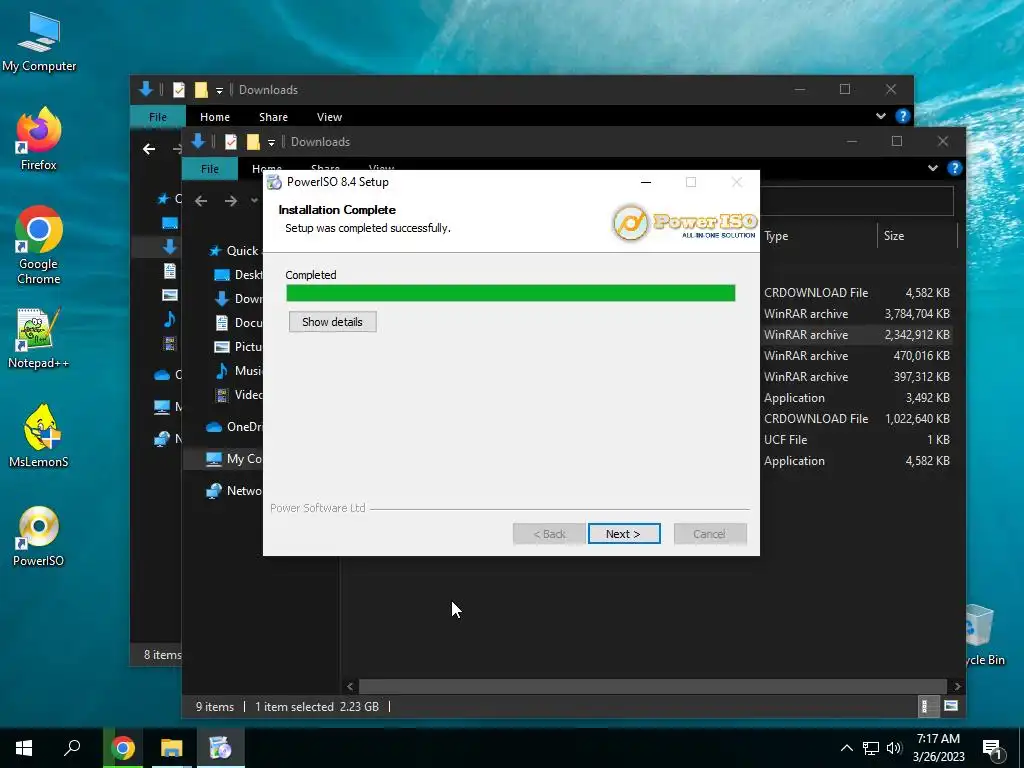Click the green installation progress bar
Screen dimensions: 1024x768
click(x=511, y=293)
